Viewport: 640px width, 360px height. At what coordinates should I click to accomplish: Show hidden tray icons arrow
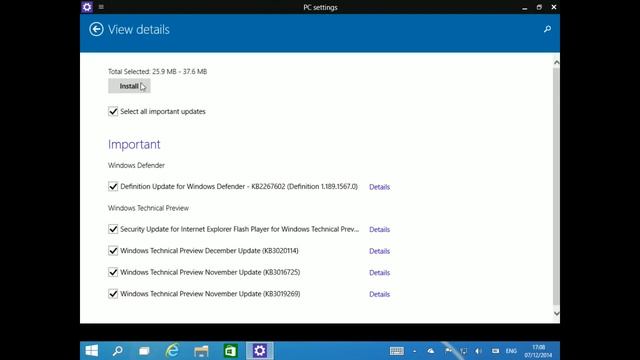pyautogui.click(x=415, y=351)
